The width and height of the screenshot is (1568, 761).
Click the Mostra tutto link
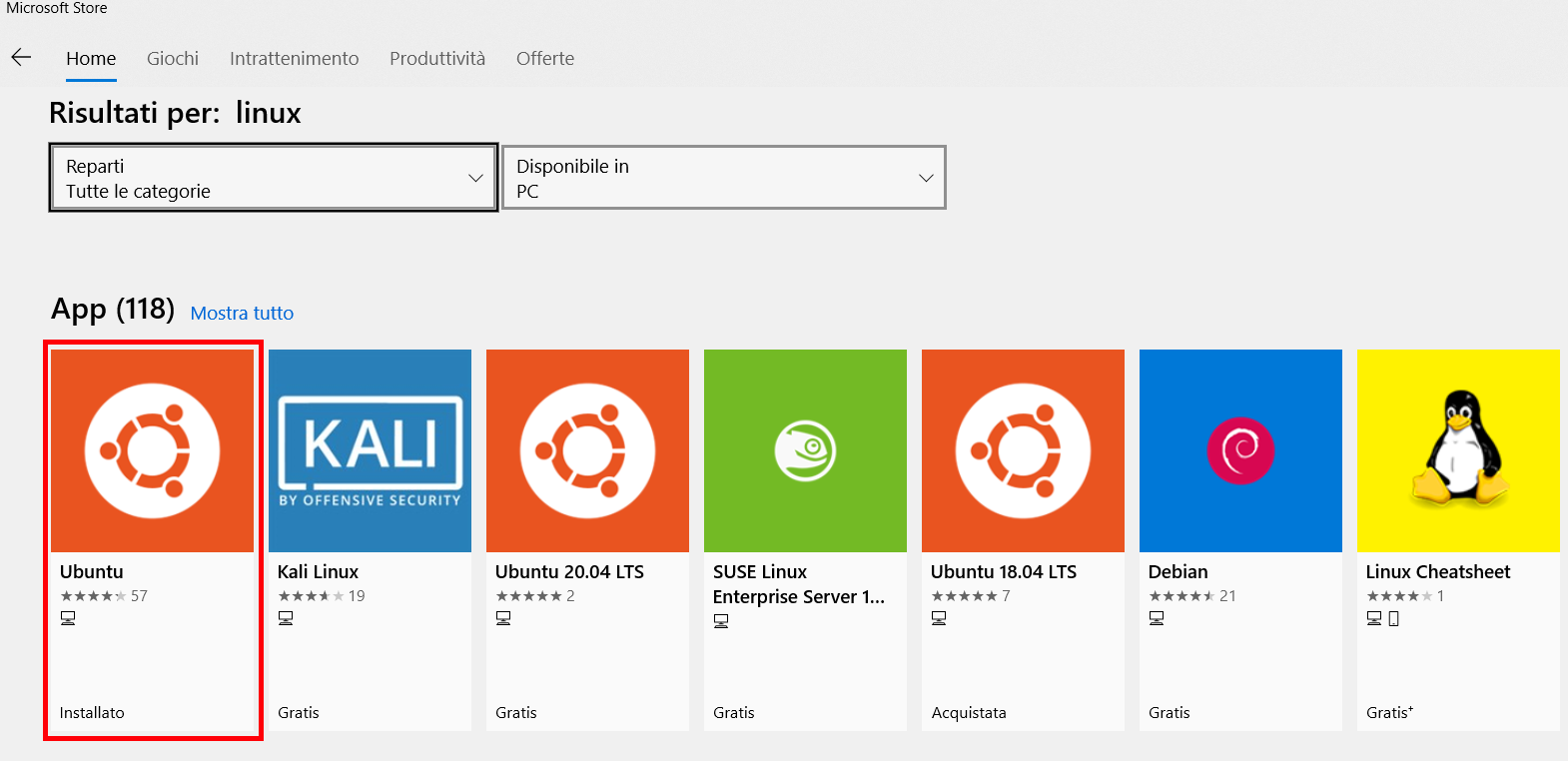coord(242,314)
